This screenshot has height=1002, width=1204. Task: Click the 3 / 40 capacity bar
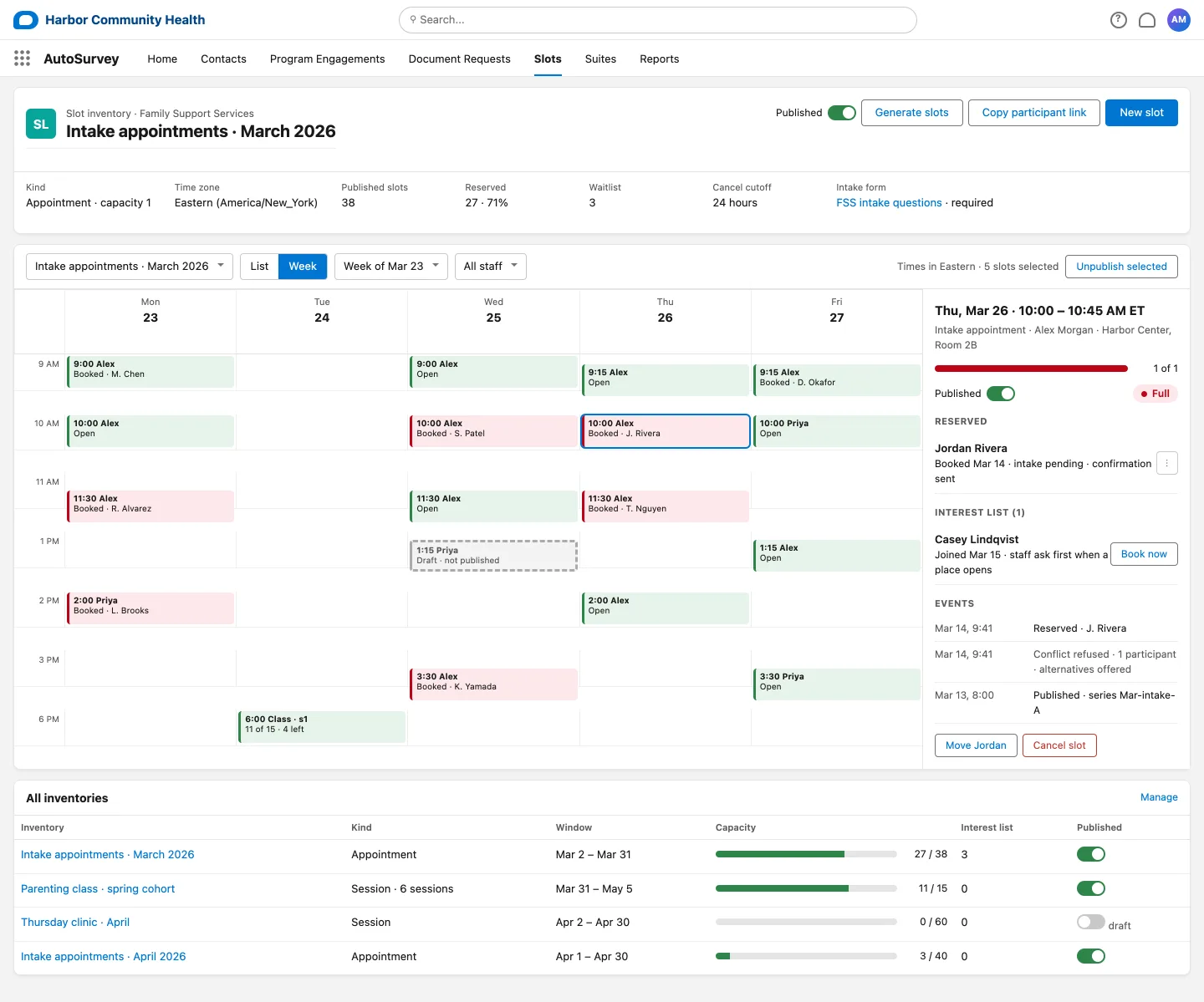[x=806, y=956]
